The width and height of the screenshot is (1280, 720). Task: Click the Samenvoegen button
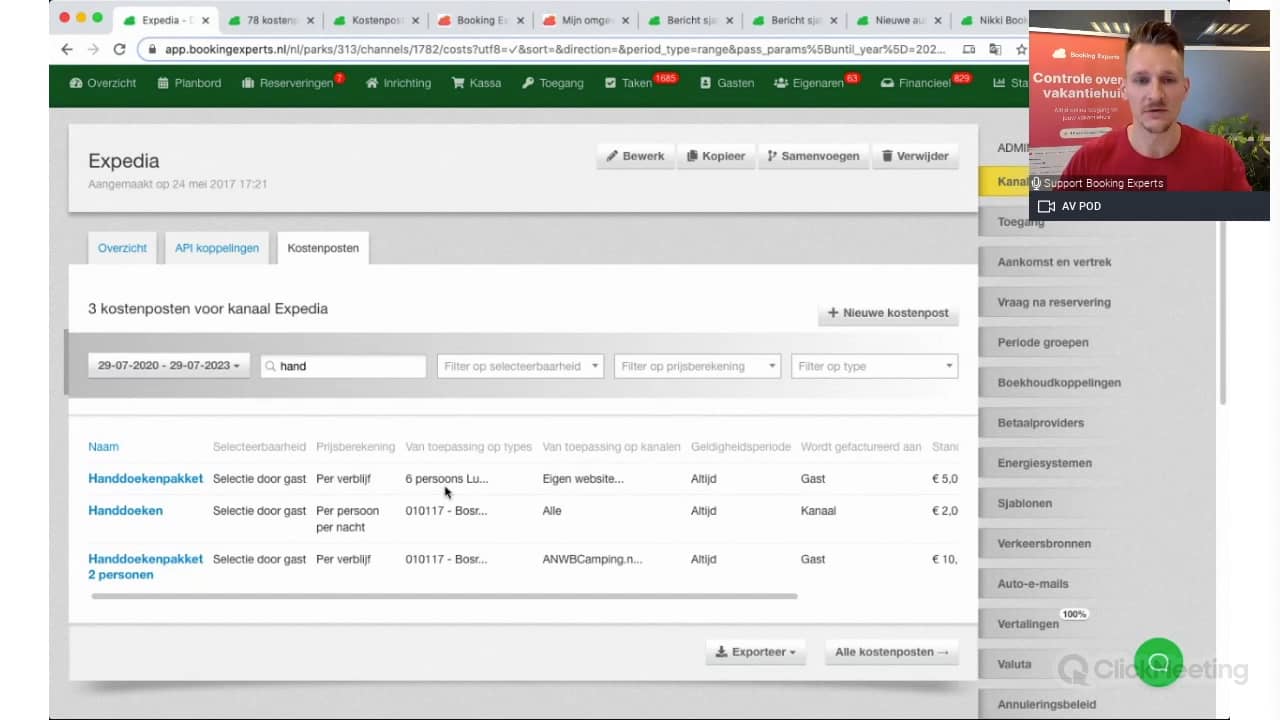(813, 156)
